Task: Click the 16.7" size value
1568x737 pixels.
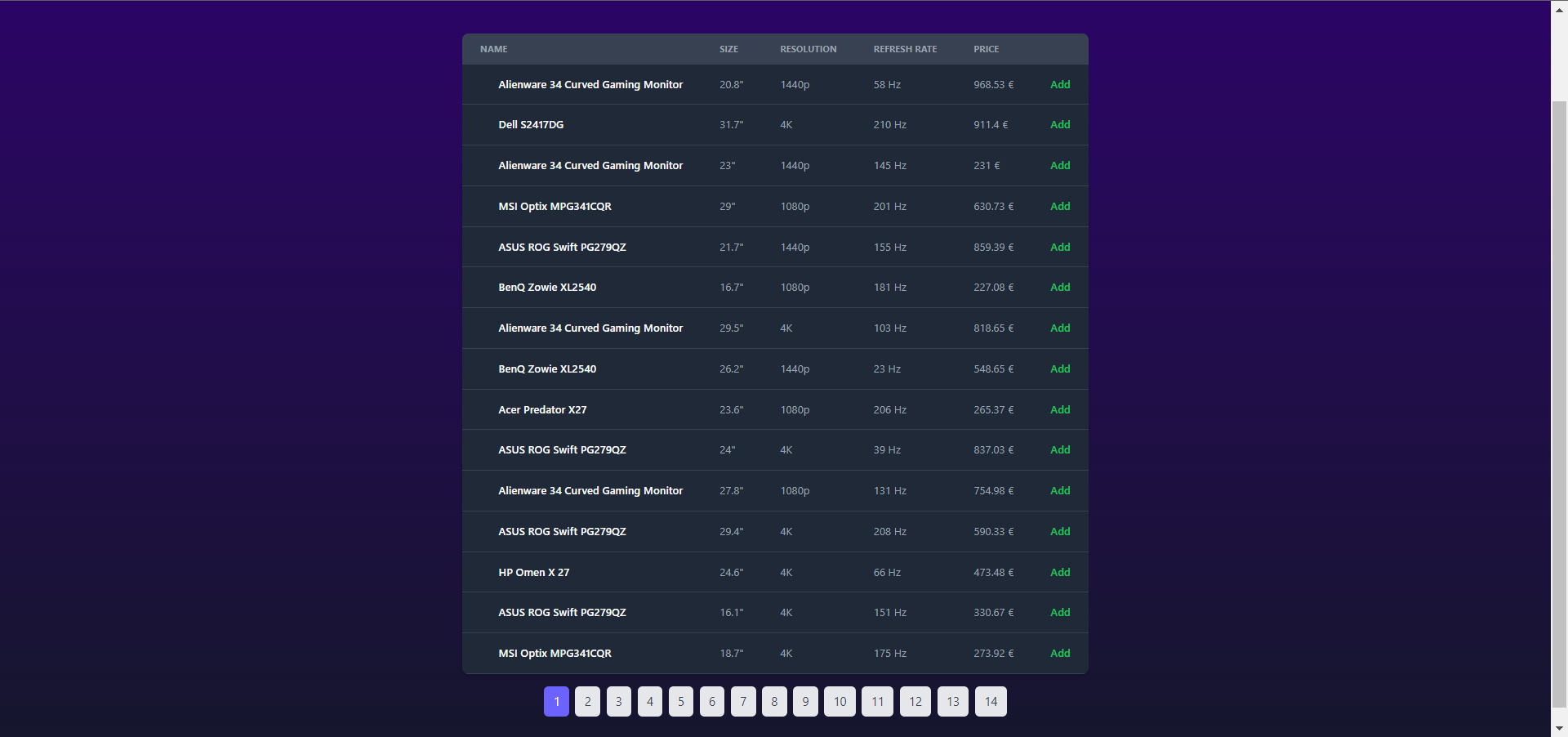Action: pos(731,288)
